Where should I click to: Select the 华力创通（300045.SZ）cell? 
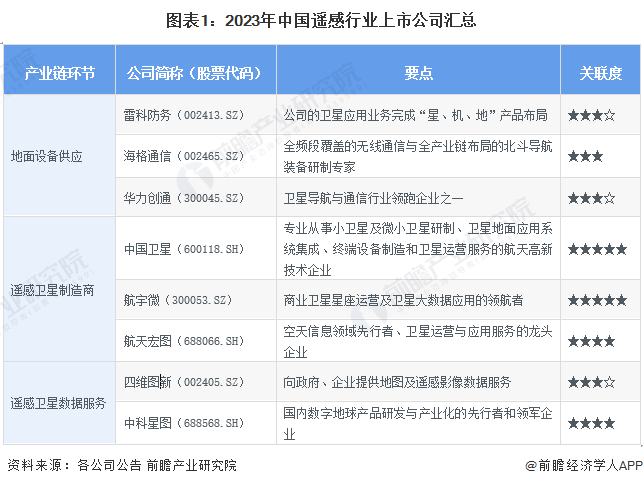click(196, 197)
